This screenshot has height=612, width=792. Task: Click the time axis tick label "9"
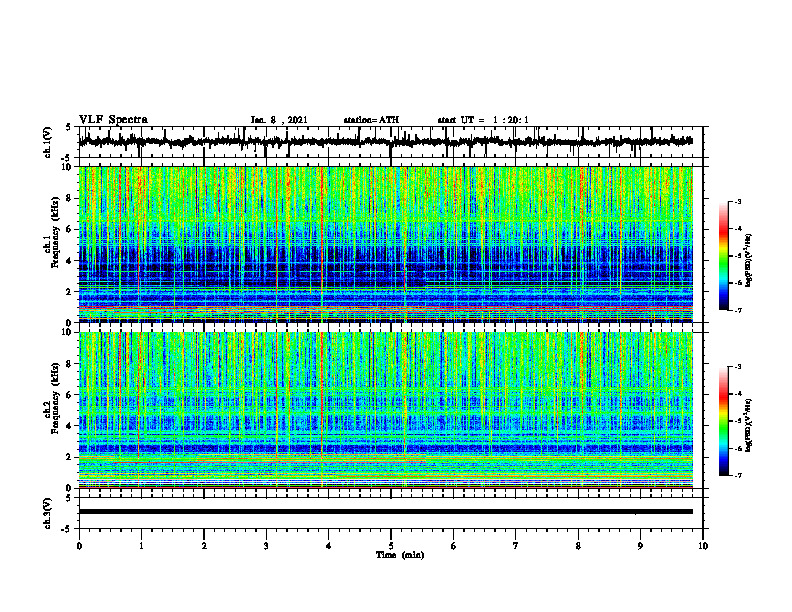click(x=640, y=546)
